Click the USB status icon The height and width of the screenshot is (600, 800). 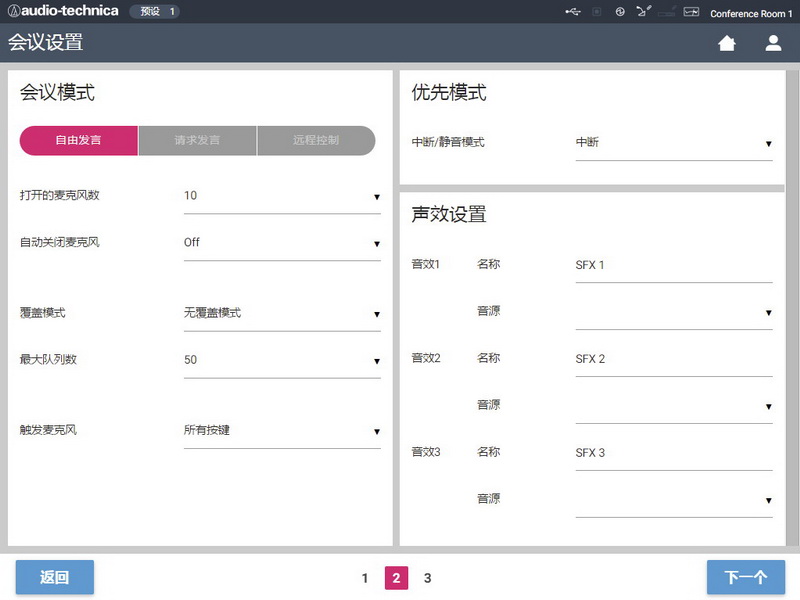572,12
